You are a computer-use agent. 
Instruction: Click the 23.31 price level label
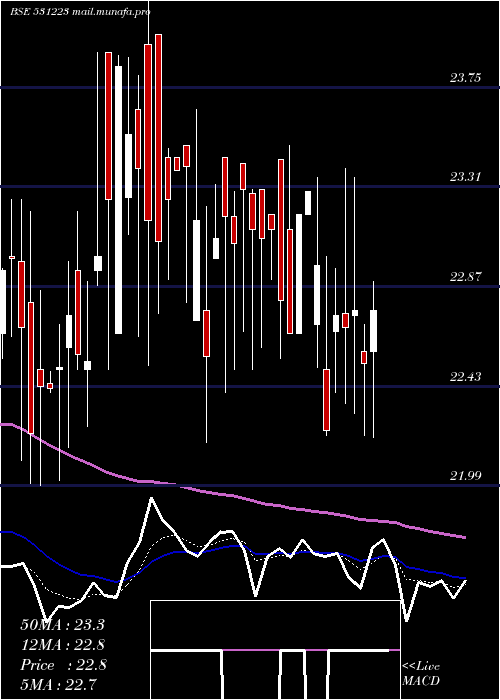[x=465, y=177]
